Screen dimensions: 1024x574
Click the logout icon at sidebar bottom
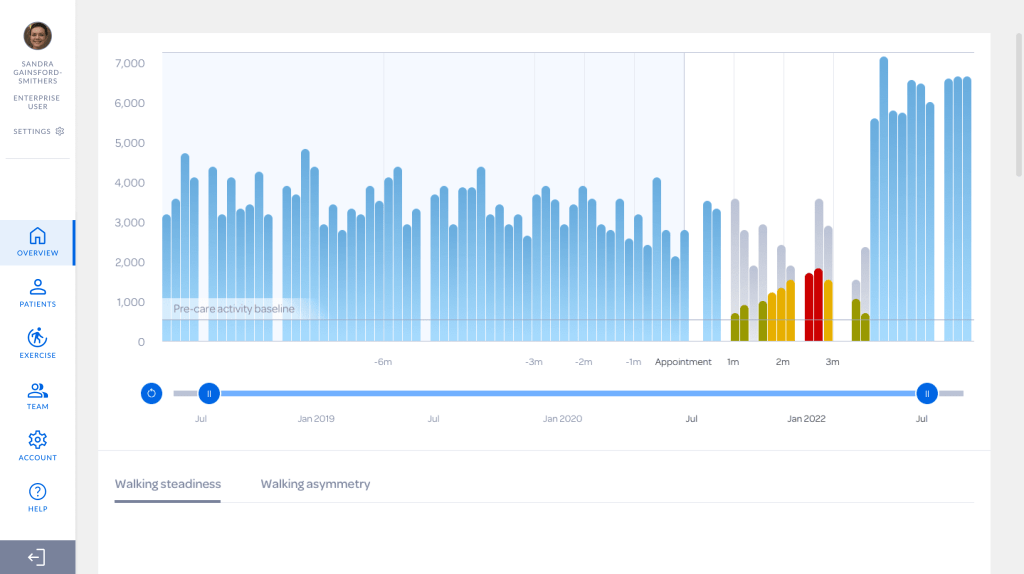point(37,557)
